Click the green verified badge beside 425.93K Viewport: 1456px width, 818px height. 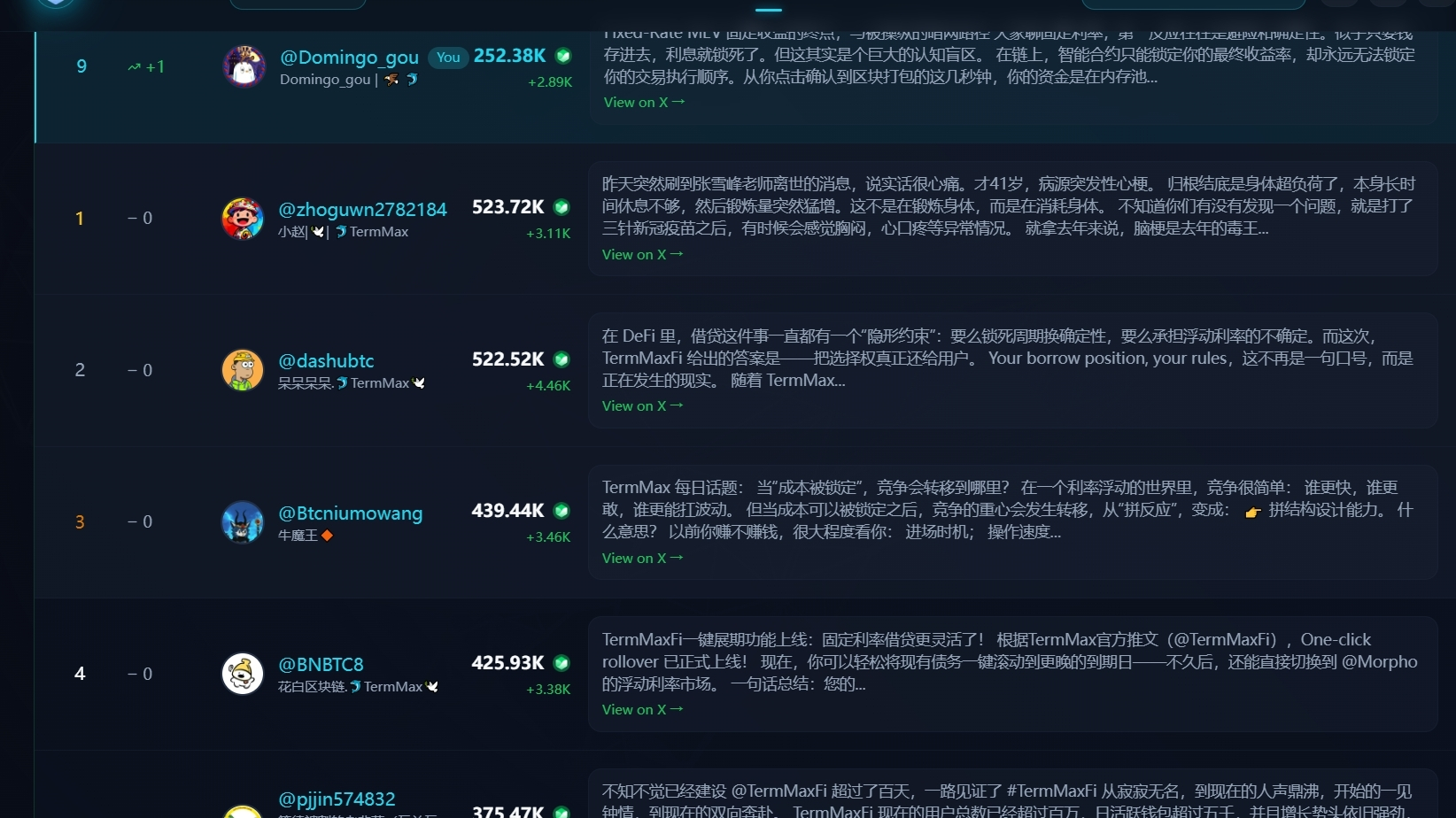pyautogui.click(x=561, y=663)
